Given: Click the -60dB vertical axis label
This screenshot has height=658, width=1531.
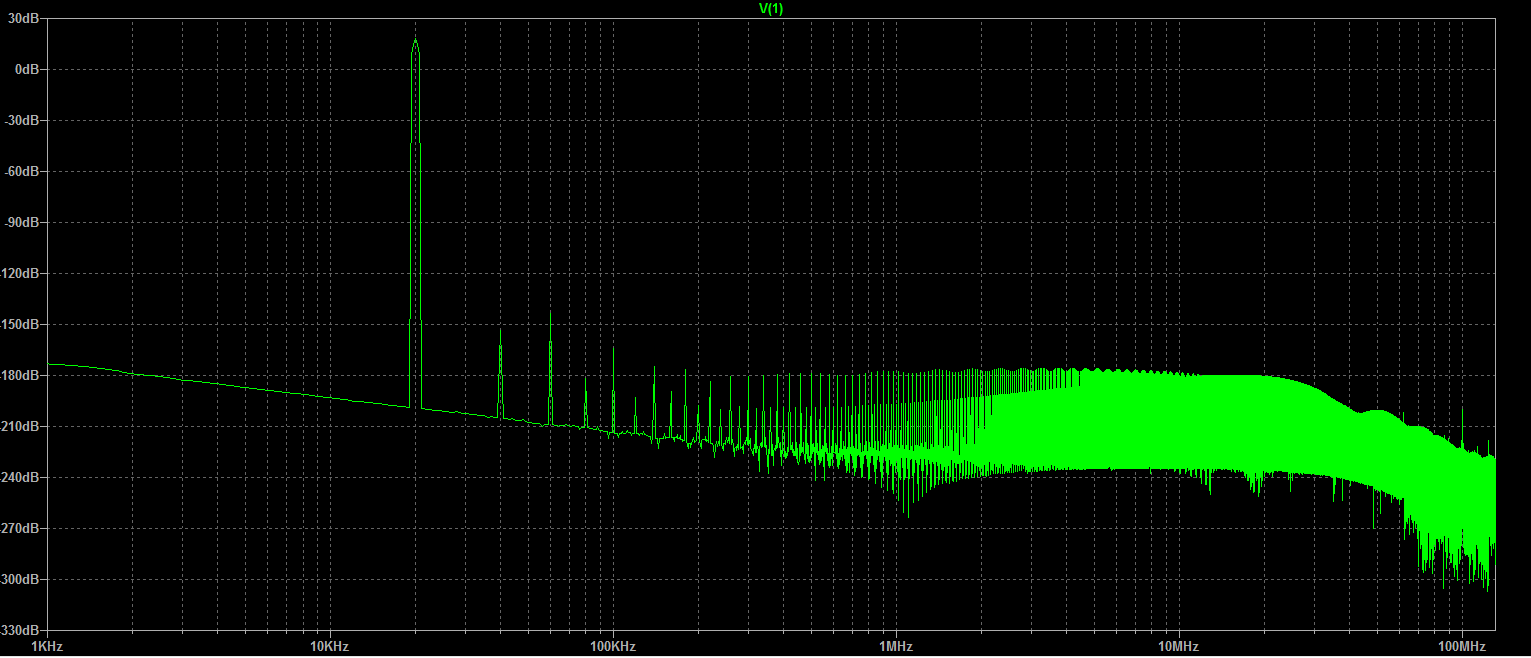Looking at the screenshot, I should click(x=22, y=171).
